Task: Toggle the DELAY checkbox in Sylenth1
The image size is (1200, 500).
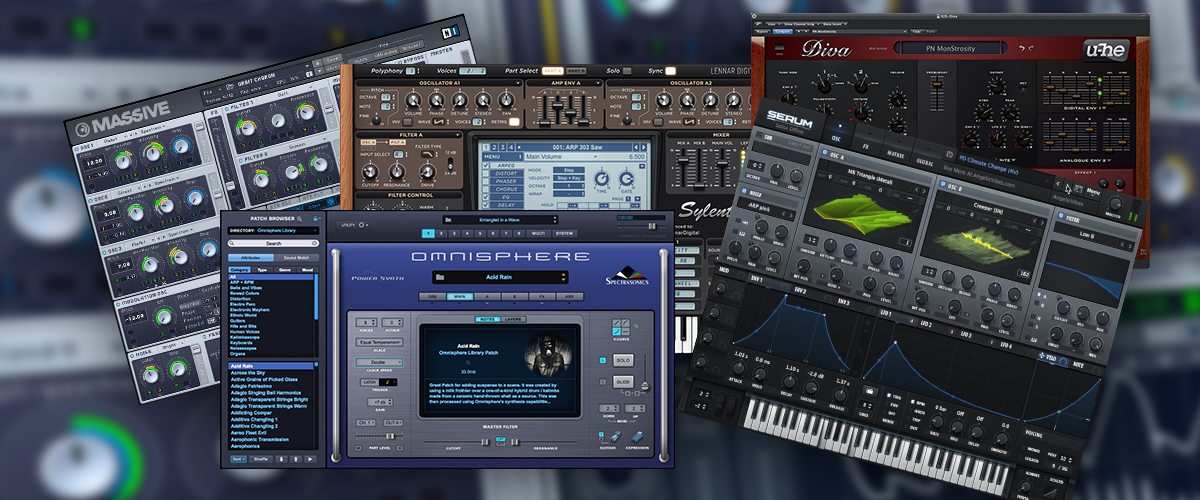Action: (486, 205)
